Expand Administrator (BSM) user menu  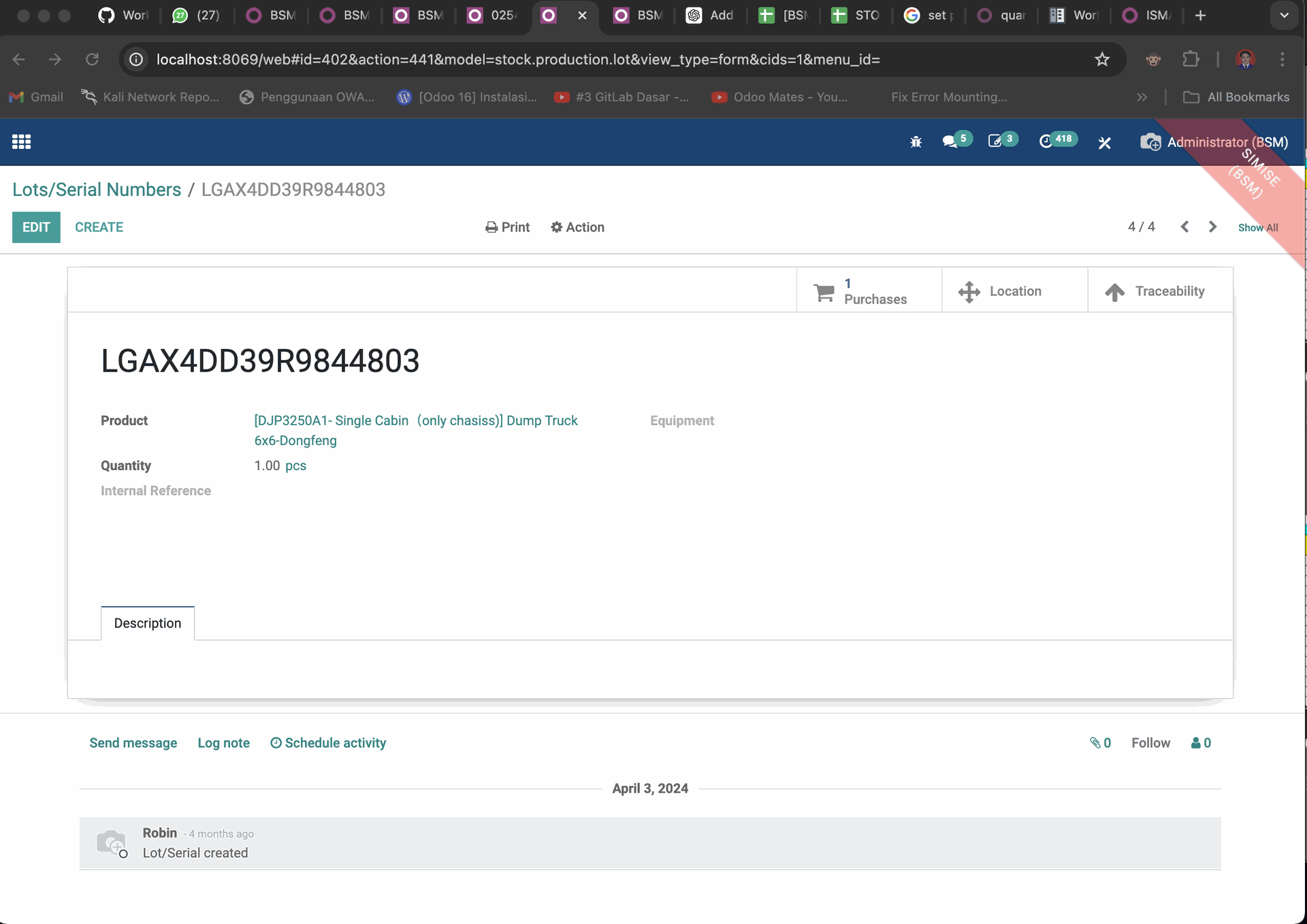pyautogui.click(x=1214, y=142)
